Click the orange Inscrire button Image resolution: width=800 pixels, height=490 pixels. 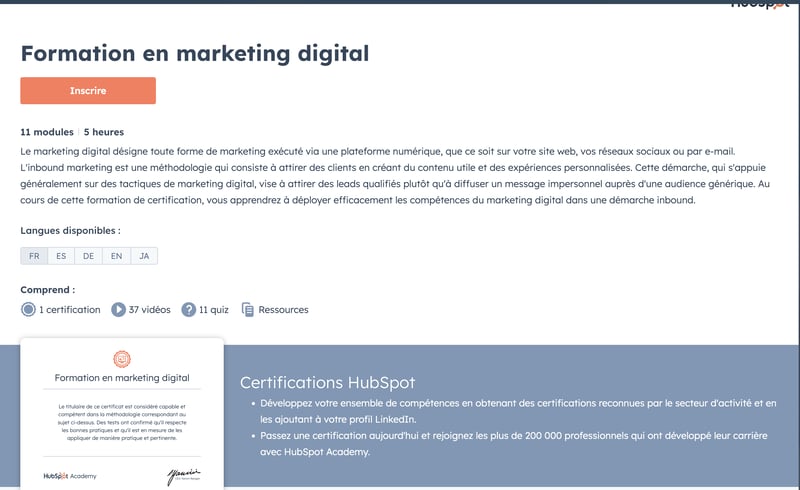88,90
